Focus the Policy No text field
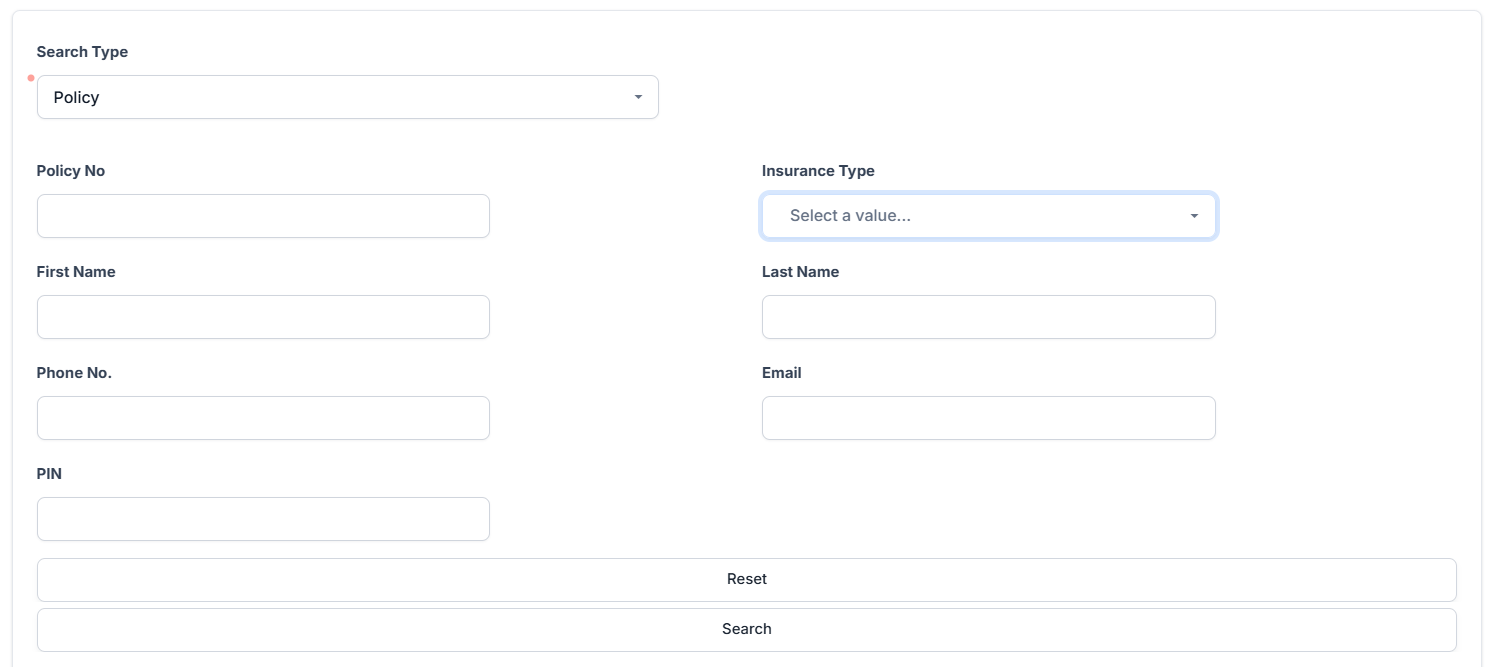 click(x=263, y=216)
